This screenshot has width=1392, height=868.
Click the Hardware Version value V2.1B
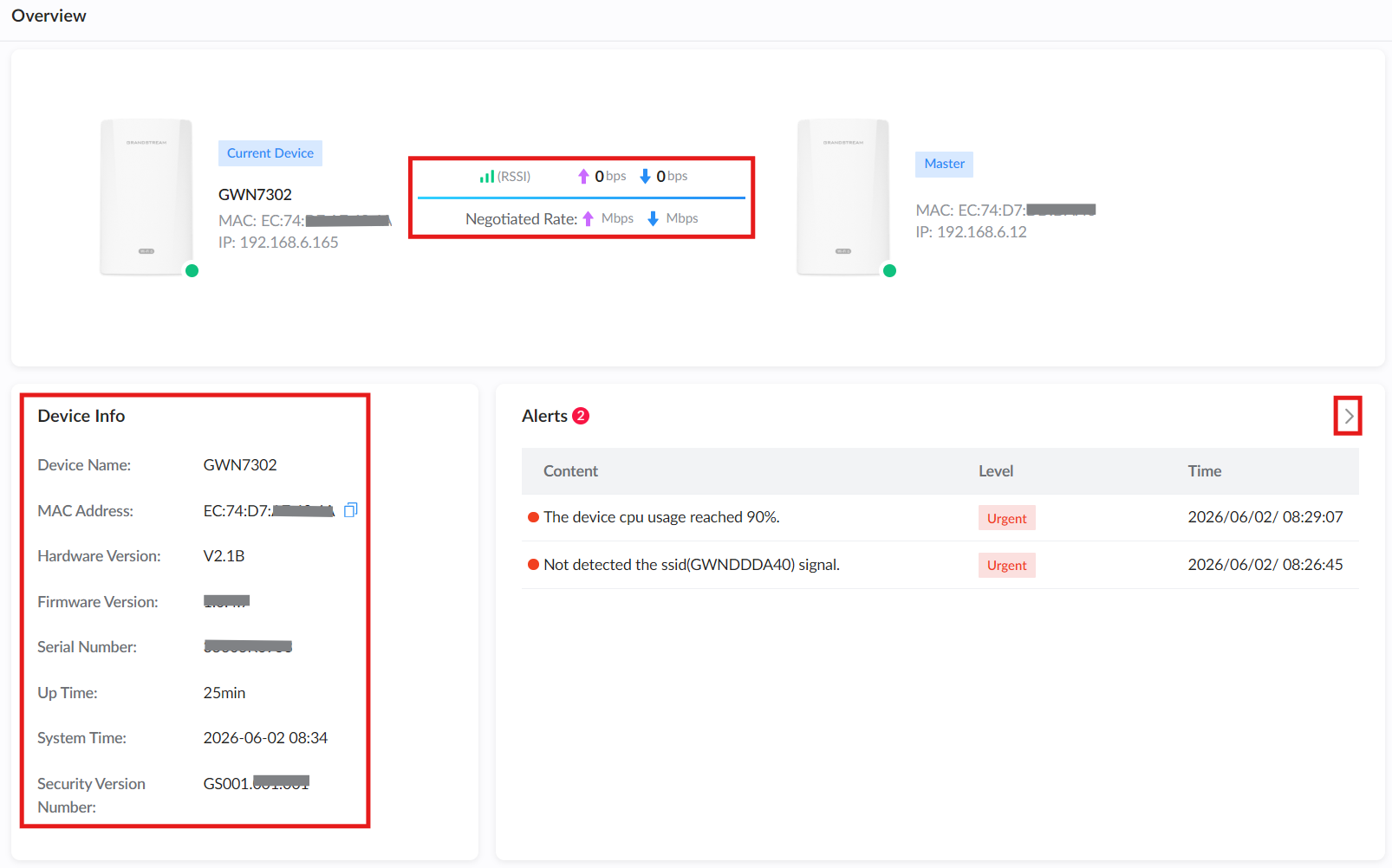click(224, 556)
